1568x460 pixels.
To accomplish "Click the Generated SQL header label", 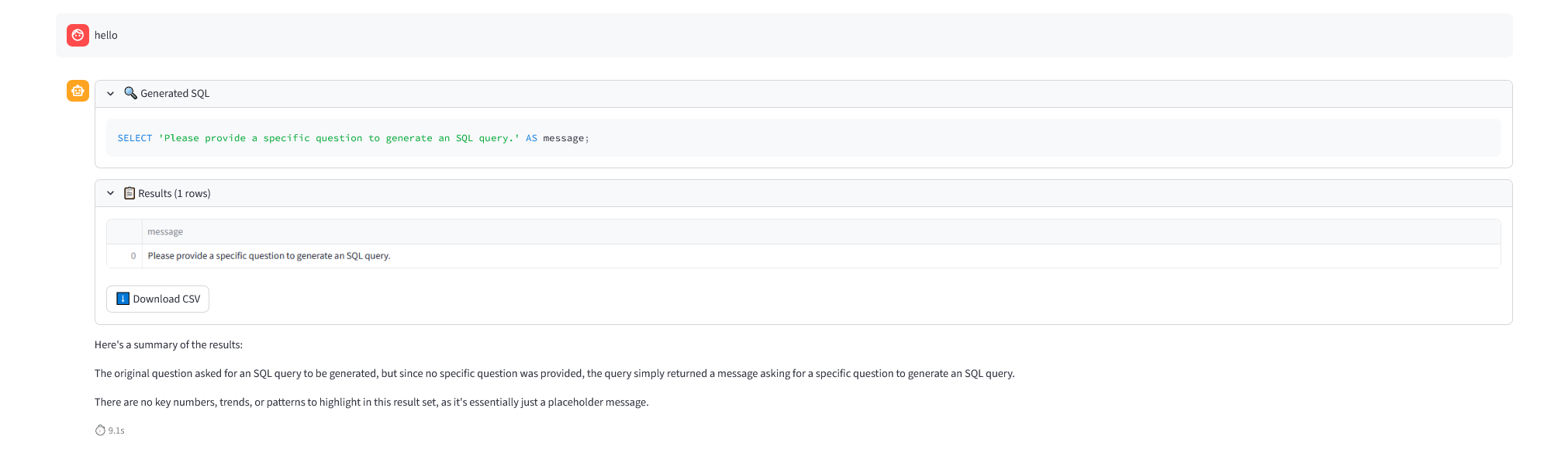I will pyautogui.click(x=174, y=94).
